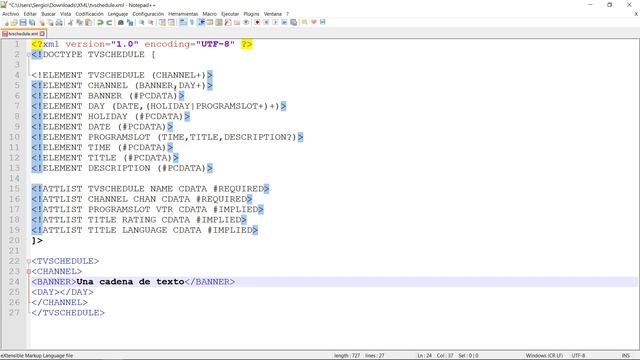Click the Paste toolbar icon
This screenshot has height=360, width=640.
click(x=88, y=22)
